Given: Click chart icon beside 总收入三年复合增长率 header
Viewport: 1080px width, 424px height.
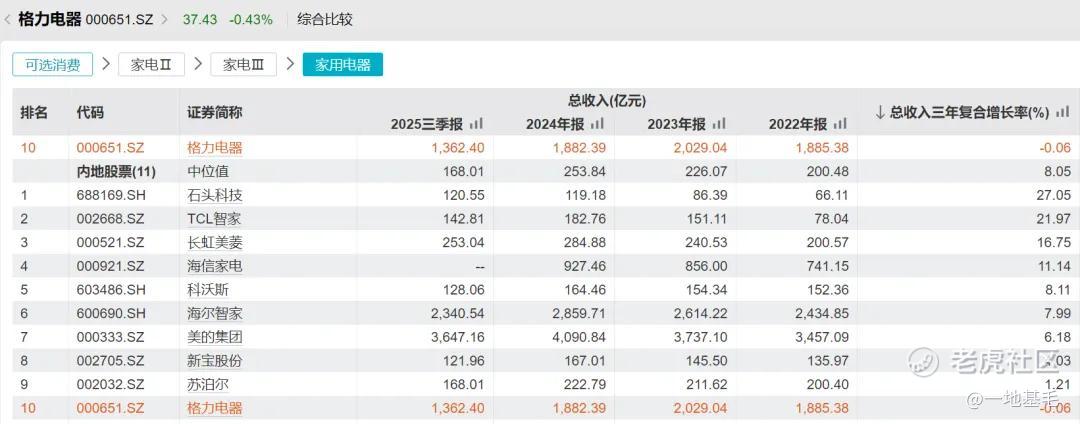Looking at the screenshot, I should click(1063, 112).
